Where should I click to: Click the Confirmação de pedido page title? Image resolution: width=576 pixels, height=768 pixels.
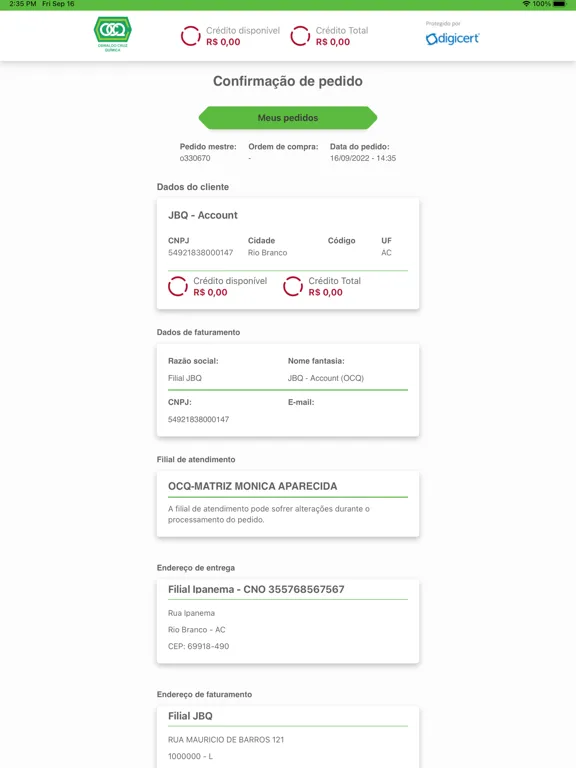pyautogui.click(x=288, y=81)
